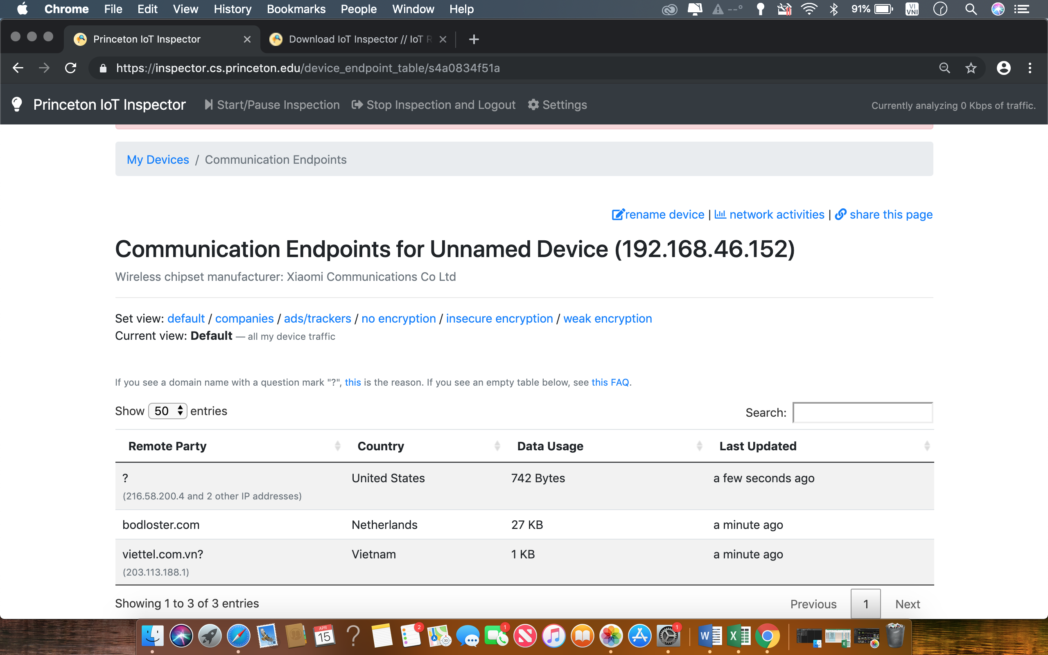This screenshot has height=655, width=1048.
Task: Click the share this page link
Action: click(884, 215)
